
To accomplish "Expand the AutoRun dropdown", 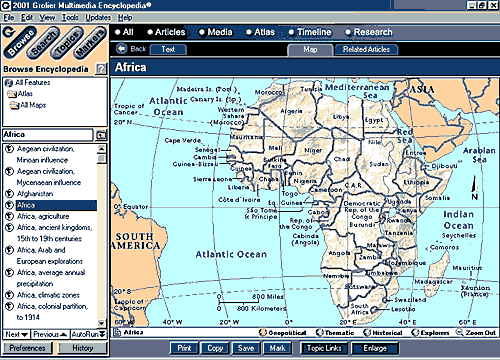I will point(102,334).
